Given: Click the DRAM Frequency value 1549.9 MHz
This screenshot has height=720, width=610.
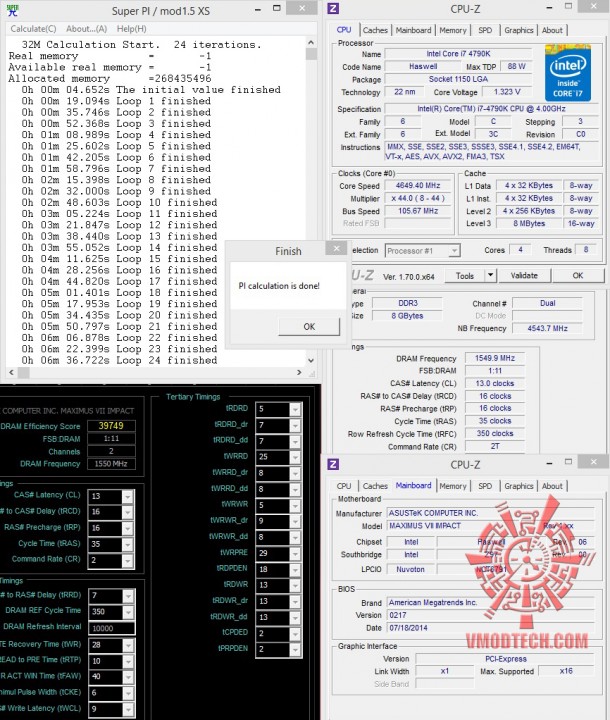Looking at the screenshot, I should click(x=495, y=358).
